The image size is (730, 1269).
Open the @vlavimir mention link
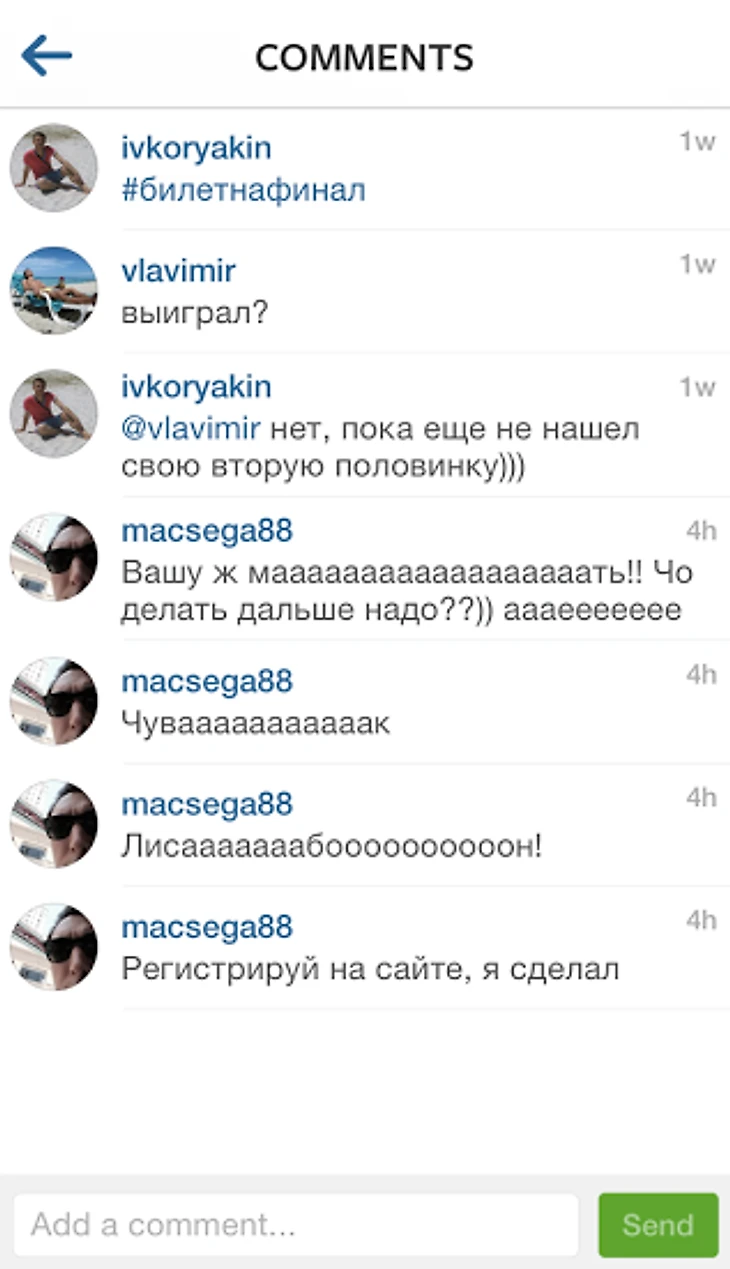(x=191, y=429)
